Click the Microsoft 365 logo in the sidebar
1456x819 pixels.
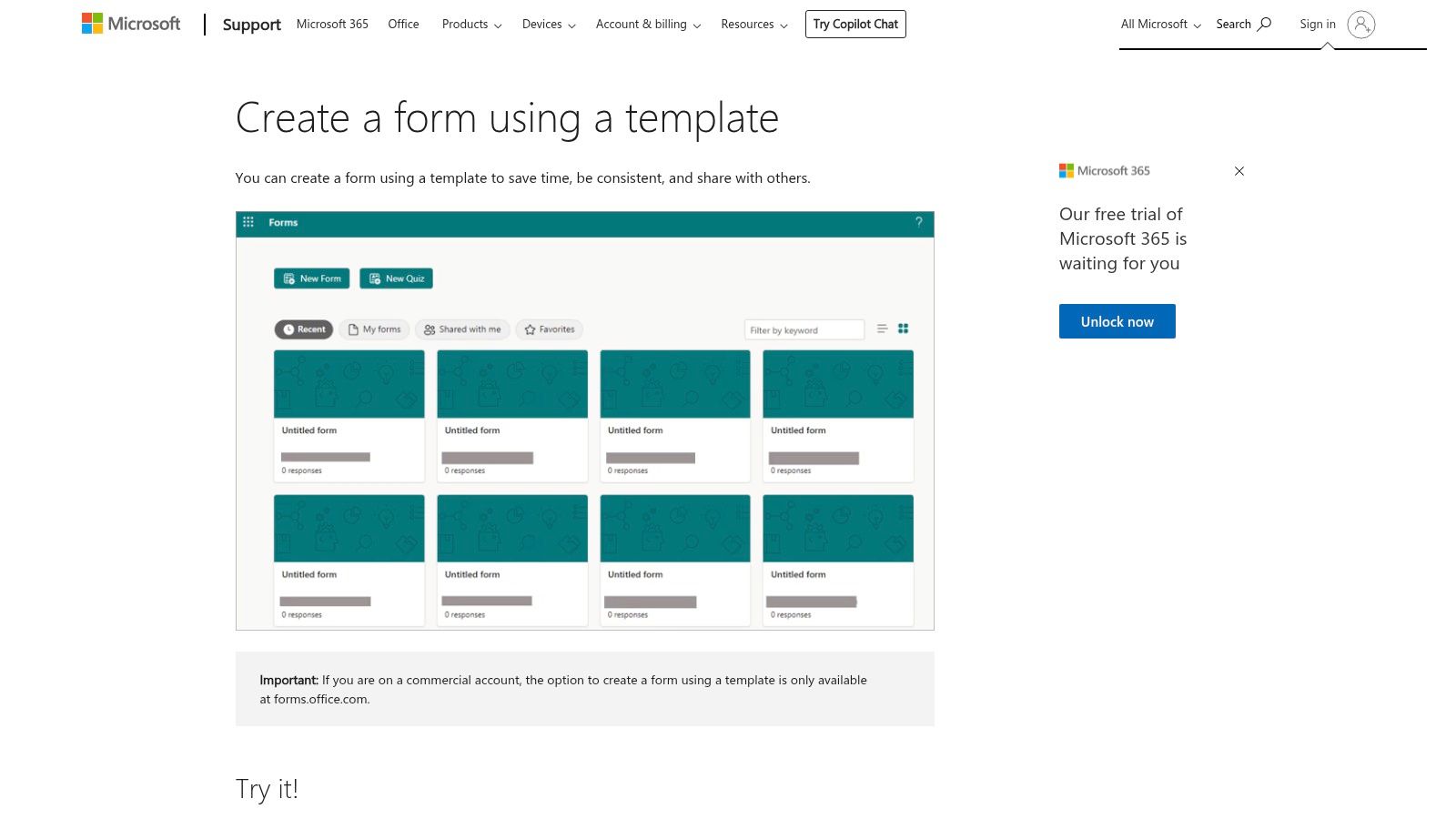click(1105, 170)
